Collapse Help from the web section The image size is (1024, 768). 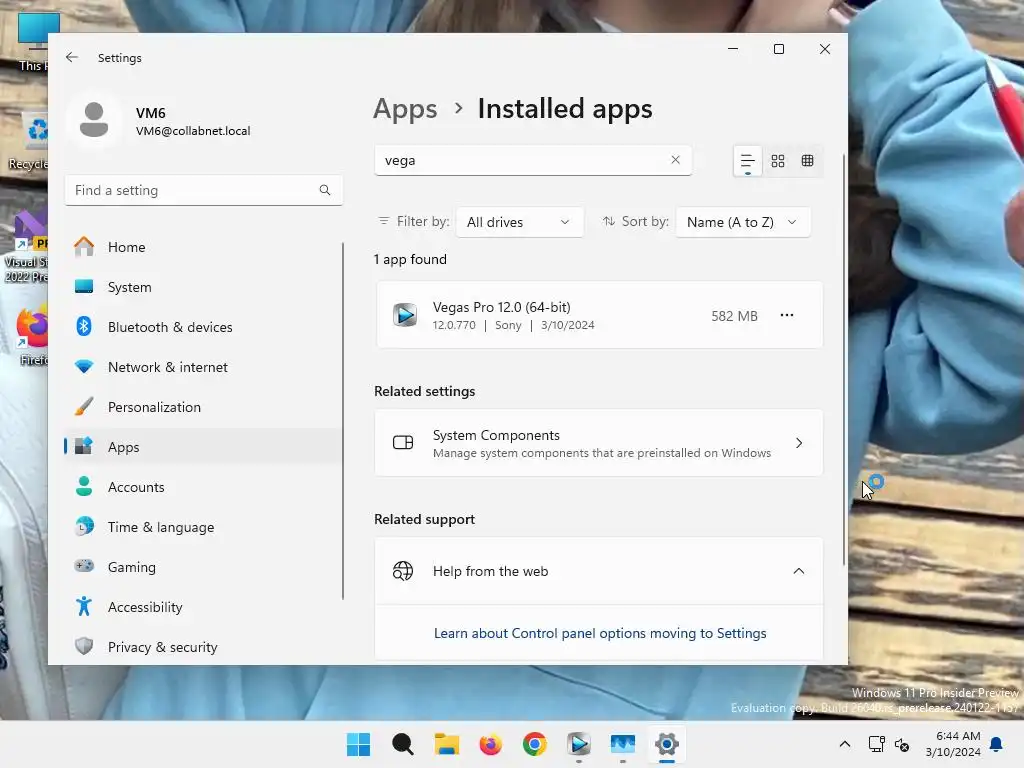click(x=799, y=571)
